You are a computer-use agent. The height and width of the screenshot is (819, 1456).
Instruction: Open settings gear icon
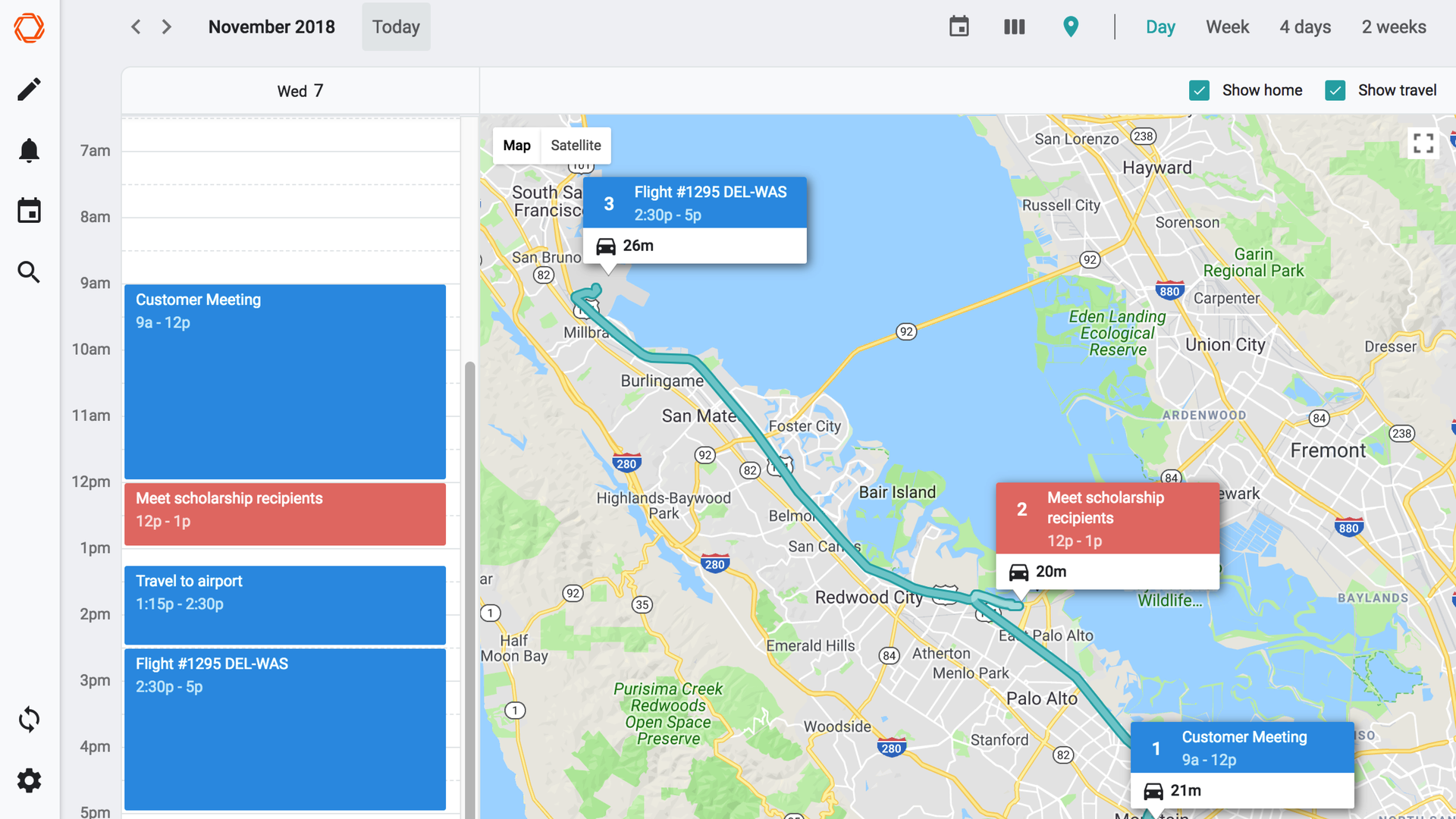click(29, 780)
